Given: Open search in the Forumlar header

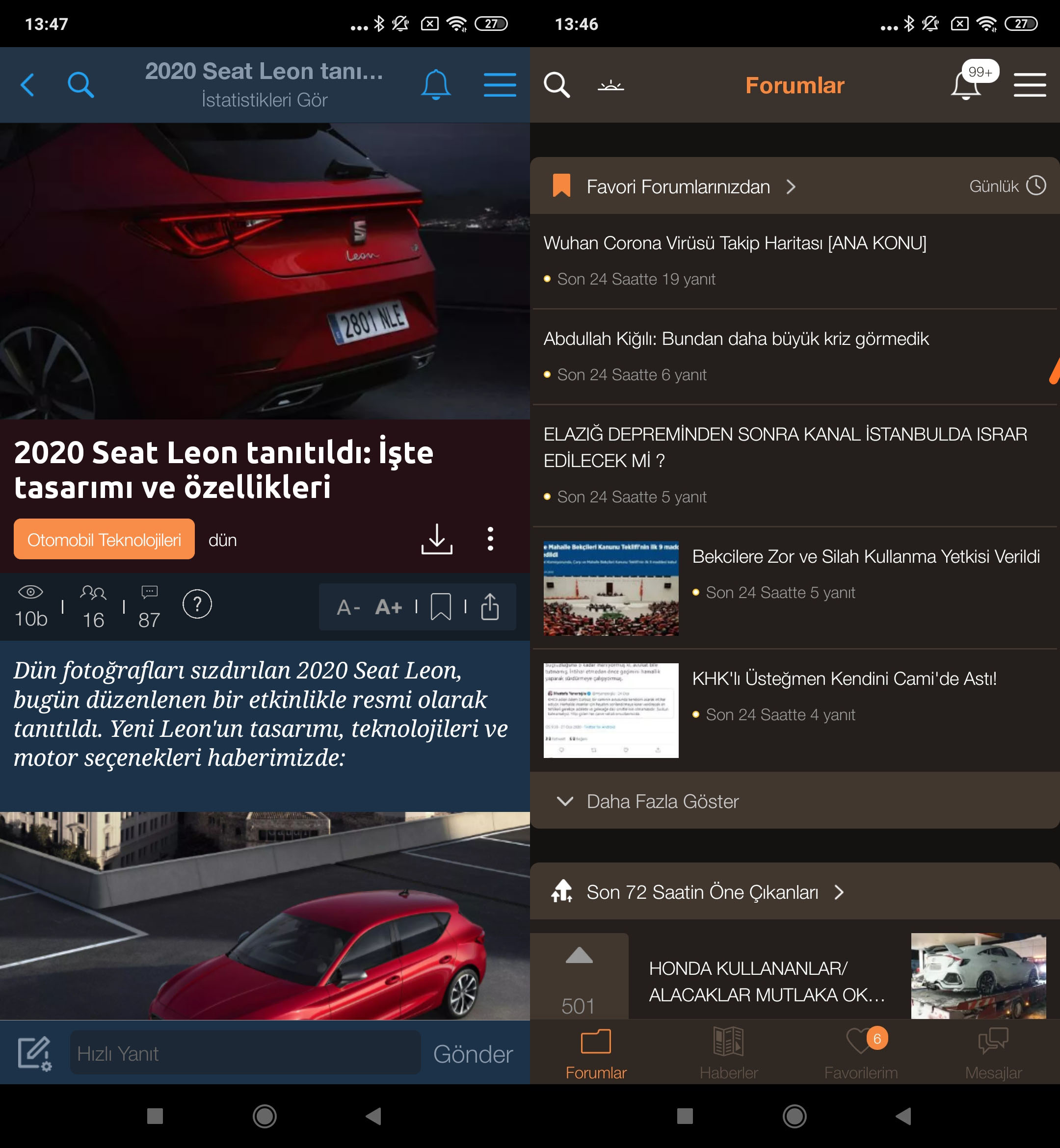Looking at the screenshot, I should [556, 85].
